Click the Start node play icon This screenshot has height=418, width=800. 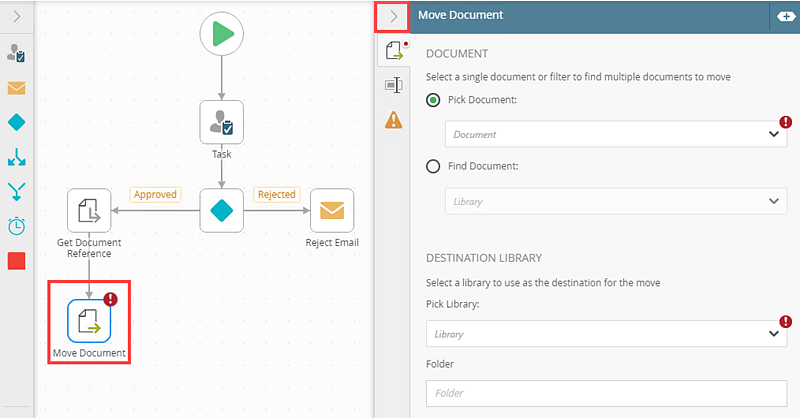(222, 34)
